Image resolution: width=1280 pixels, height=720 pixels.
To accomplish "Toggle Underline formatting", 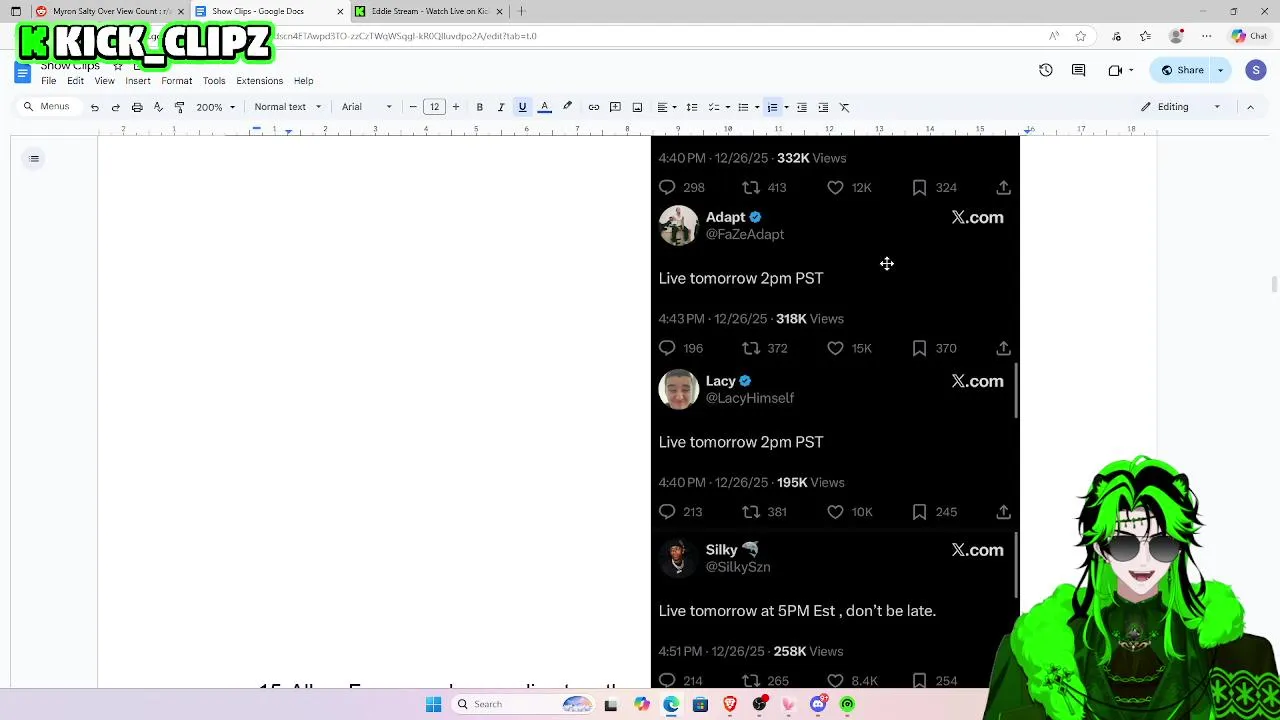I will click(522, 107).
